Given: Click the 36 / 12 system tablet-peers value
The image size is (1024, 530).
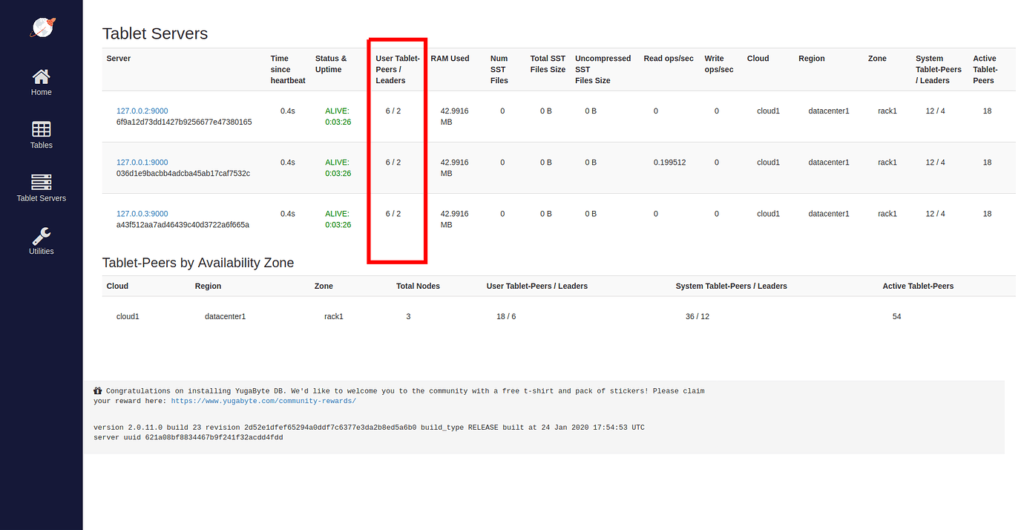Looking at the screenshot, I should click(697, 317).
